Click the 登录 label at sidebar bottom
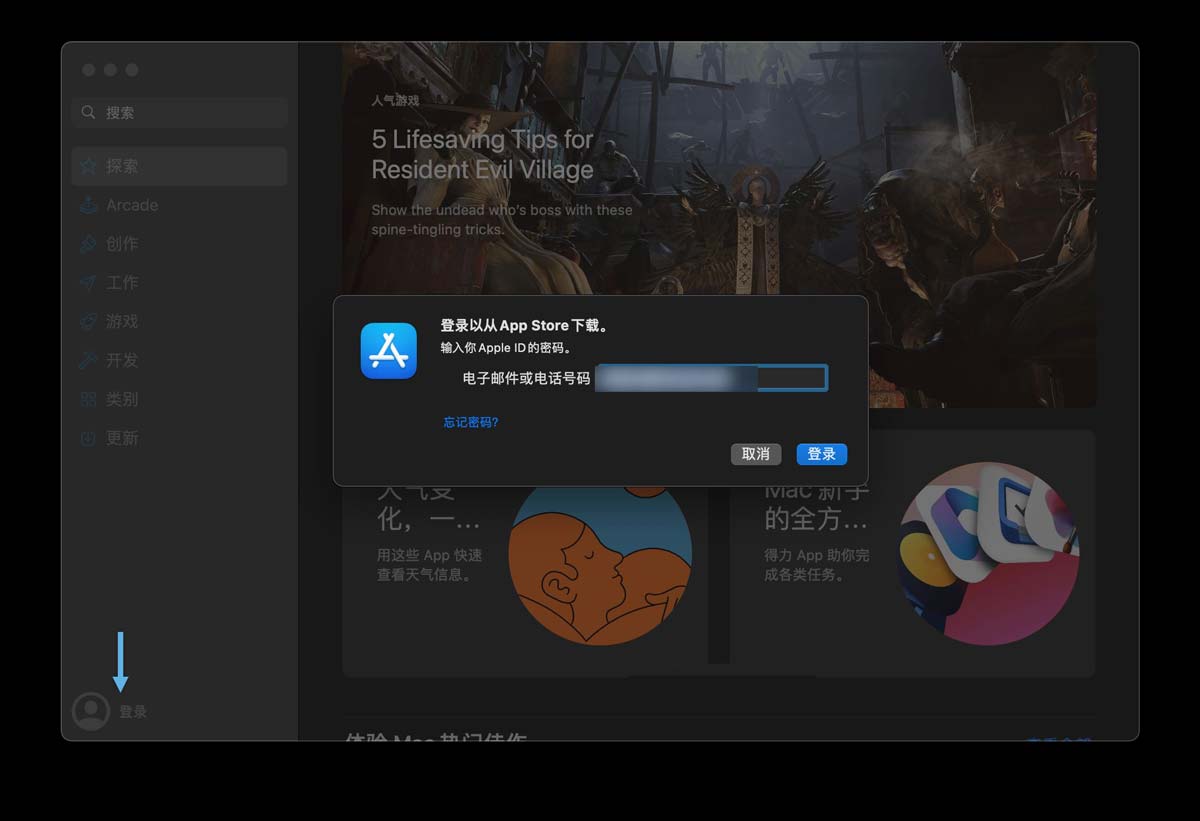 pos(133,712)
